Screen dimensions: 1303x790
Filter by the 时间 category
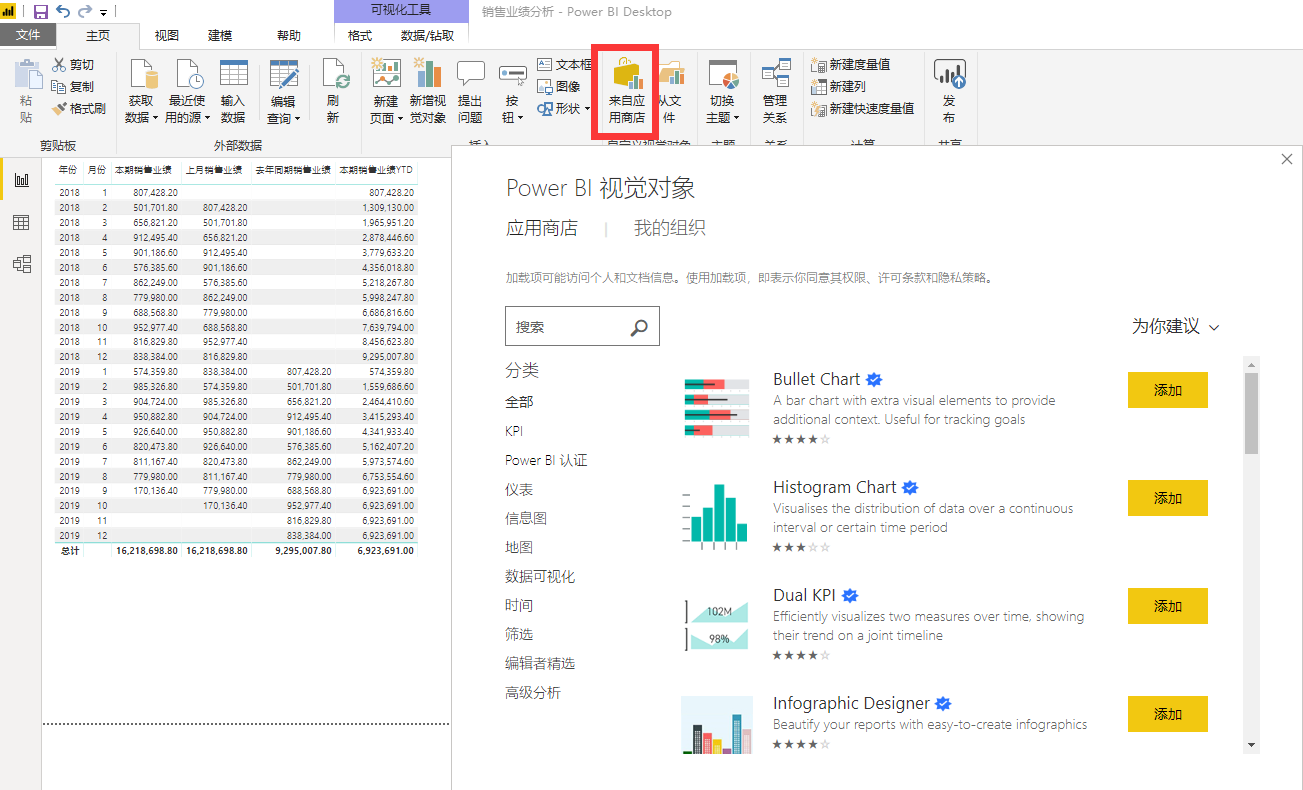pyautogui.click(x=519, y=606)
